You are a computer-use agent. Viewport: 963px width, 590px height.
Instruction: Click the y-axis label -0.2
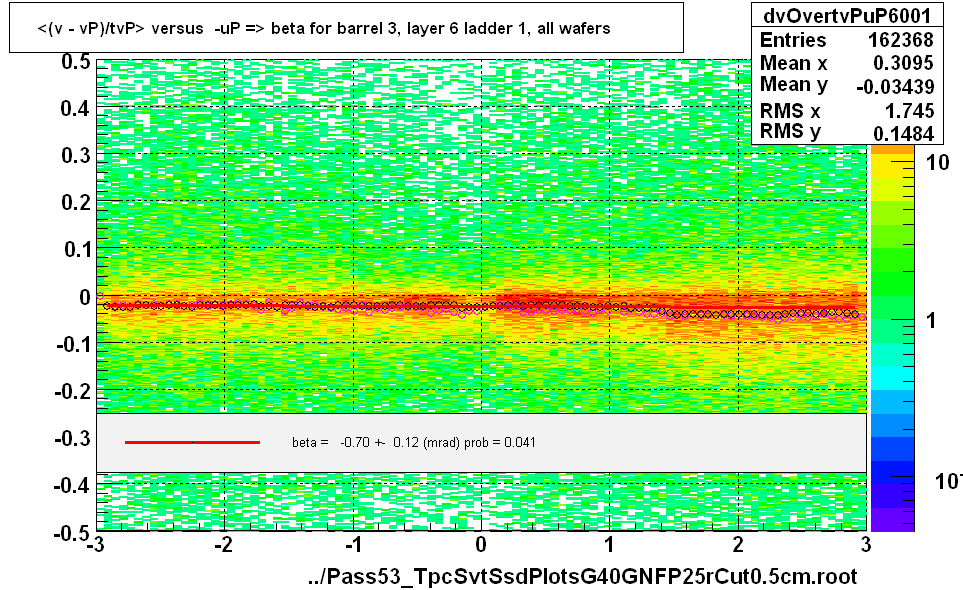tap(72, 391)
